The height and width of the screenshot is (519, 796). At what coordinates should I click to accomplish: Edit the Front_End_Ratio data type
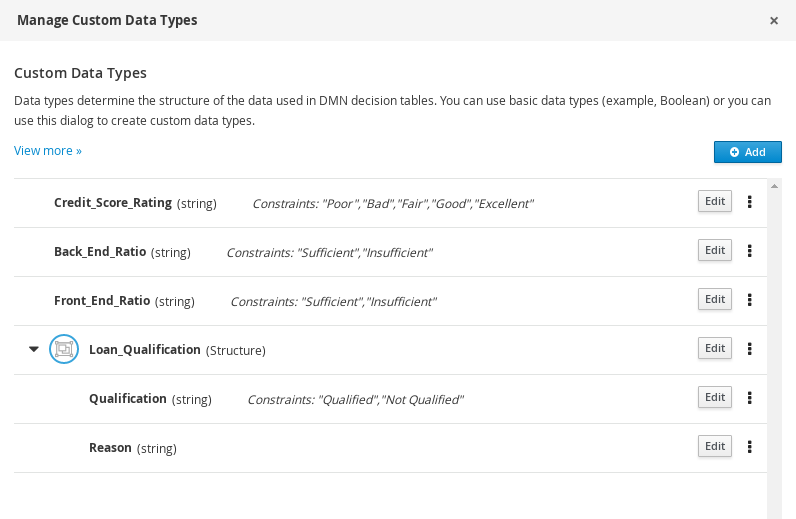(x=714, y=299)
